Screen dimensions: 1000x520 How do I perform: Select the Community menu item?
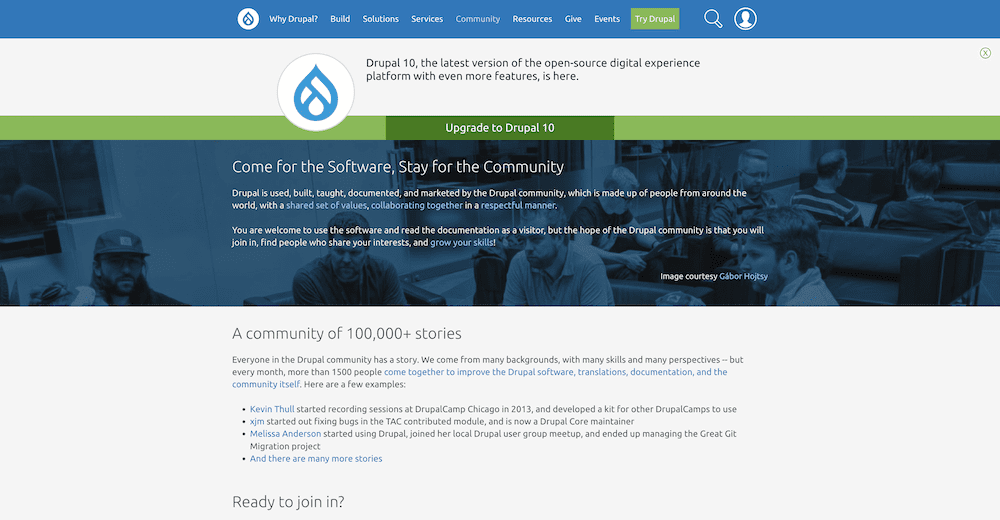478,19
